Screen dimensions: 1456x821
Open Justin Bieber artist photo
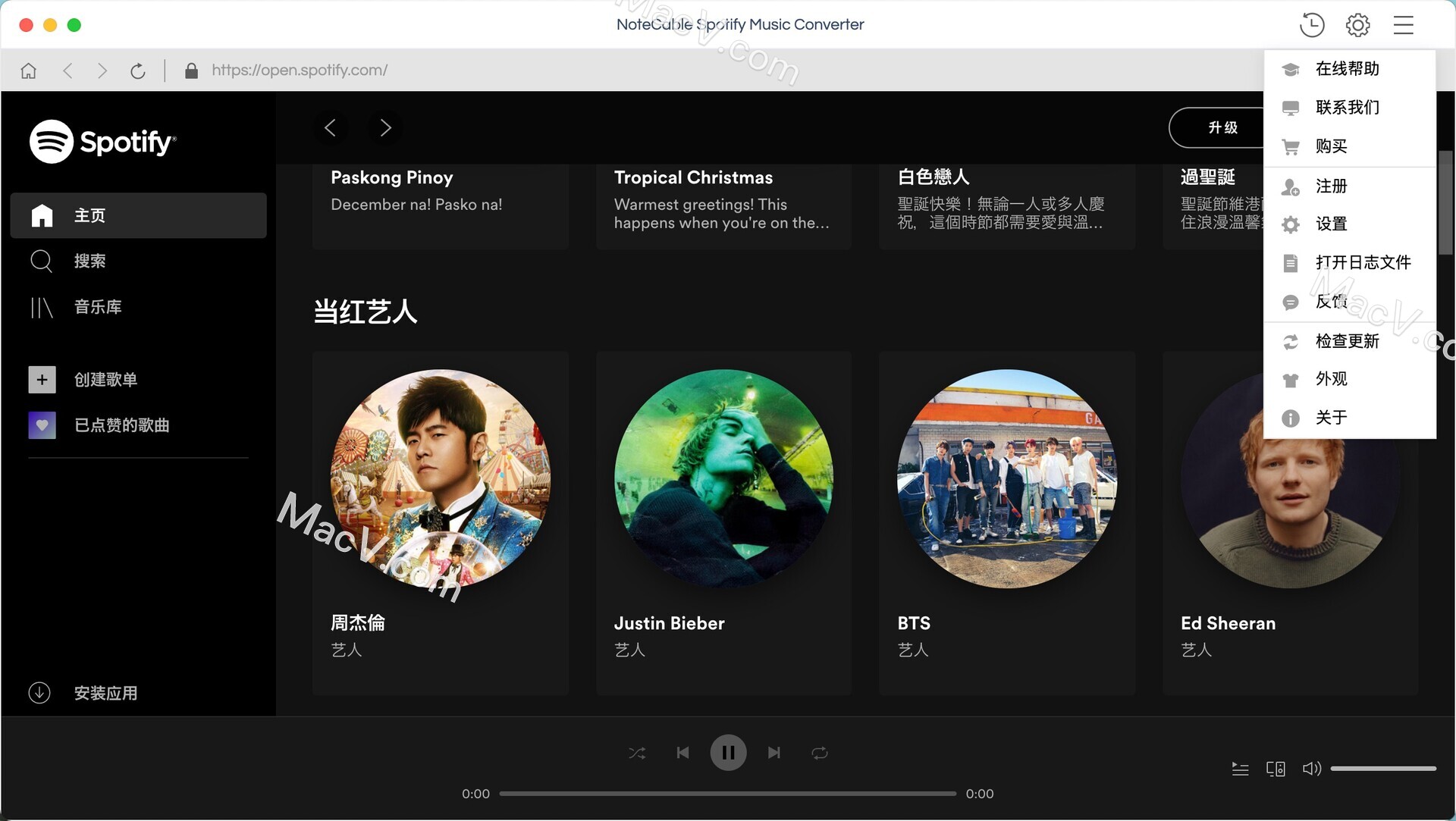pyautogui.click(x=723, y=479)
